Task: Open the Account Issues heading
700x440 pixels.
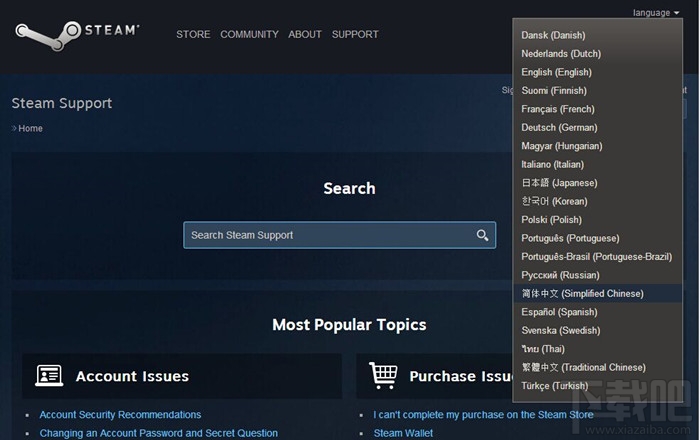Action: [x=132, y=376]
